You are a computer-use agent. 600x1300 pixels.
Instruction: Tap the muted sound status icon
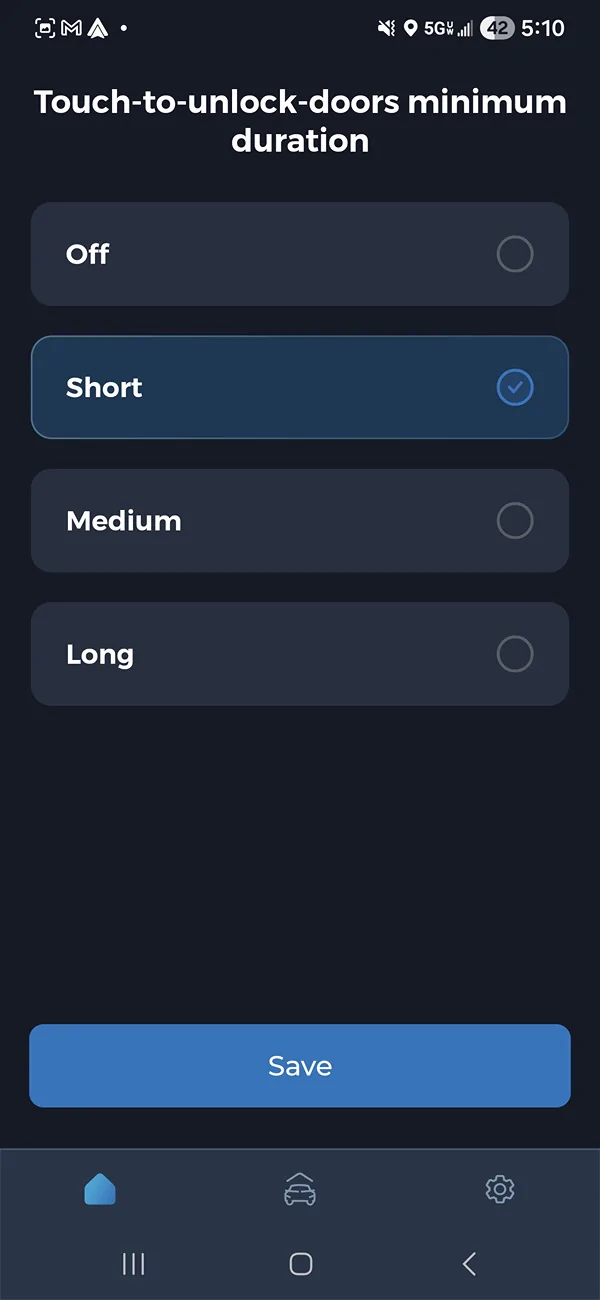coord(386,28)
